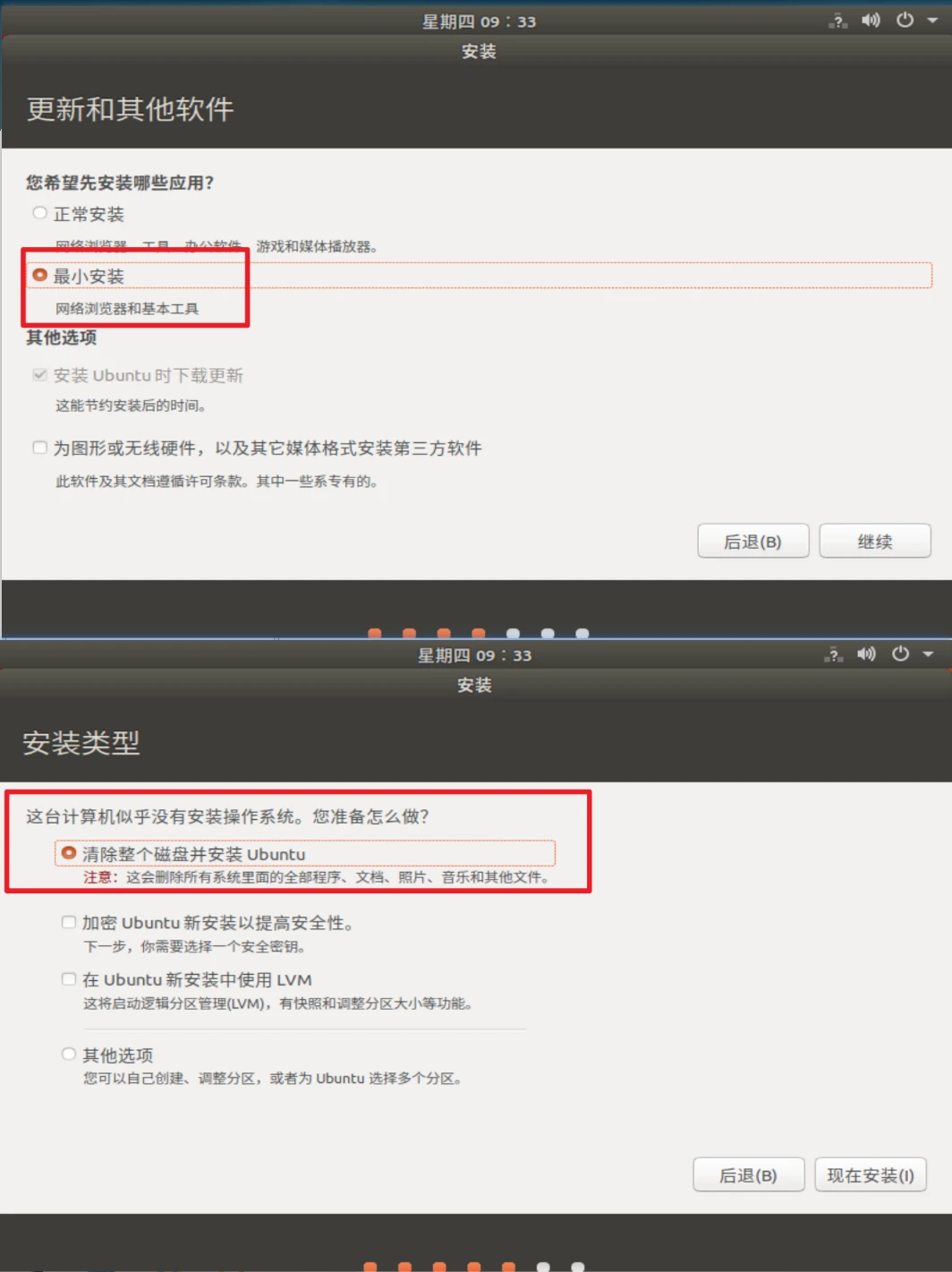Image resolution: width=952 pixels, height=1272 pixels.
Task: Click the first orange progress dot below 安装类型
Action: tap(370, 1267)
